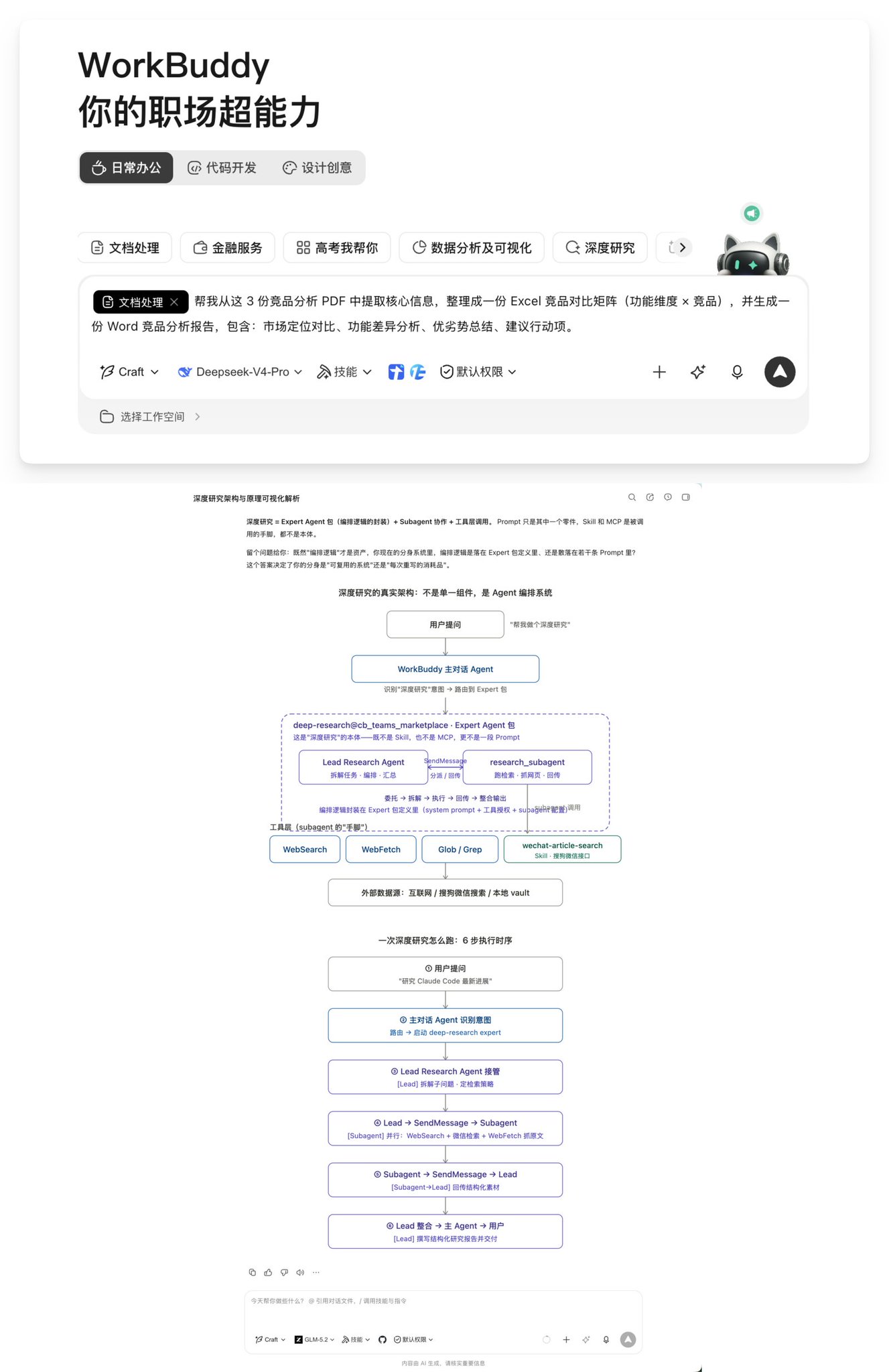Click the 数据分析及可视化 chip

click(x=472, y=248)
